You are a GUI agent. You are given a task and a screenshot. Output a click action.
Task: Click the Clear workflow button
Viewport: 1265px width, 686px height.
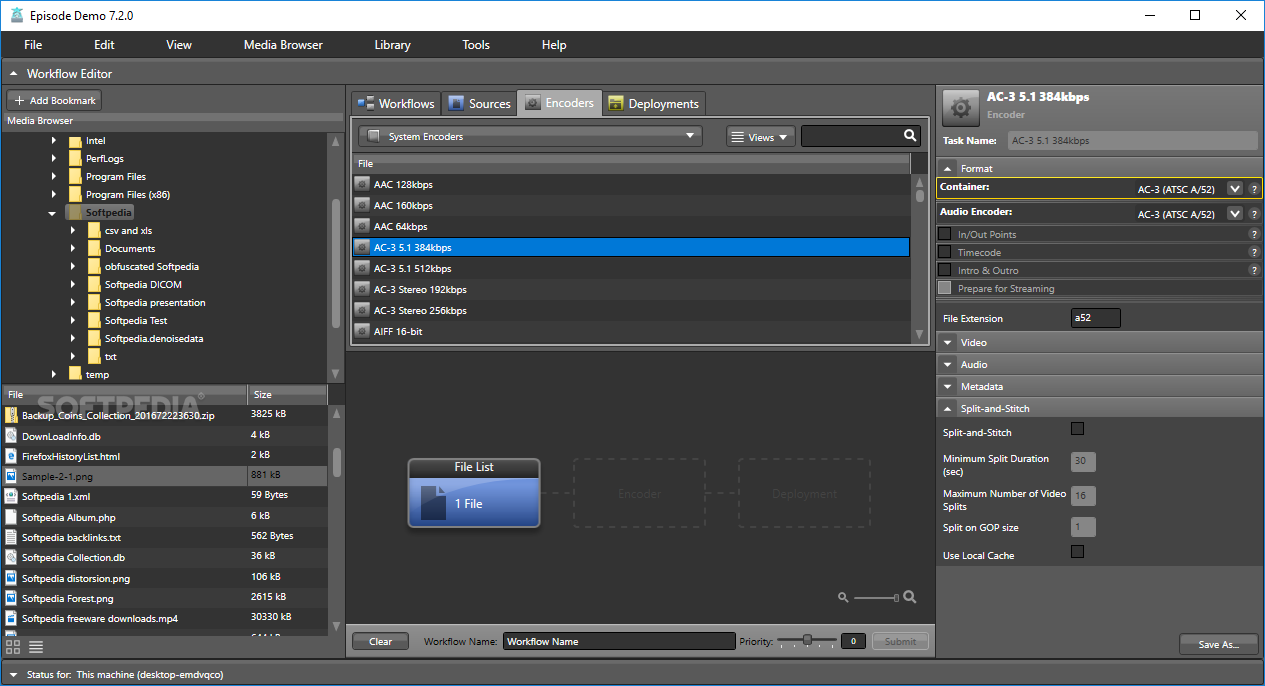pyautogui.click(x=380, y=641)
